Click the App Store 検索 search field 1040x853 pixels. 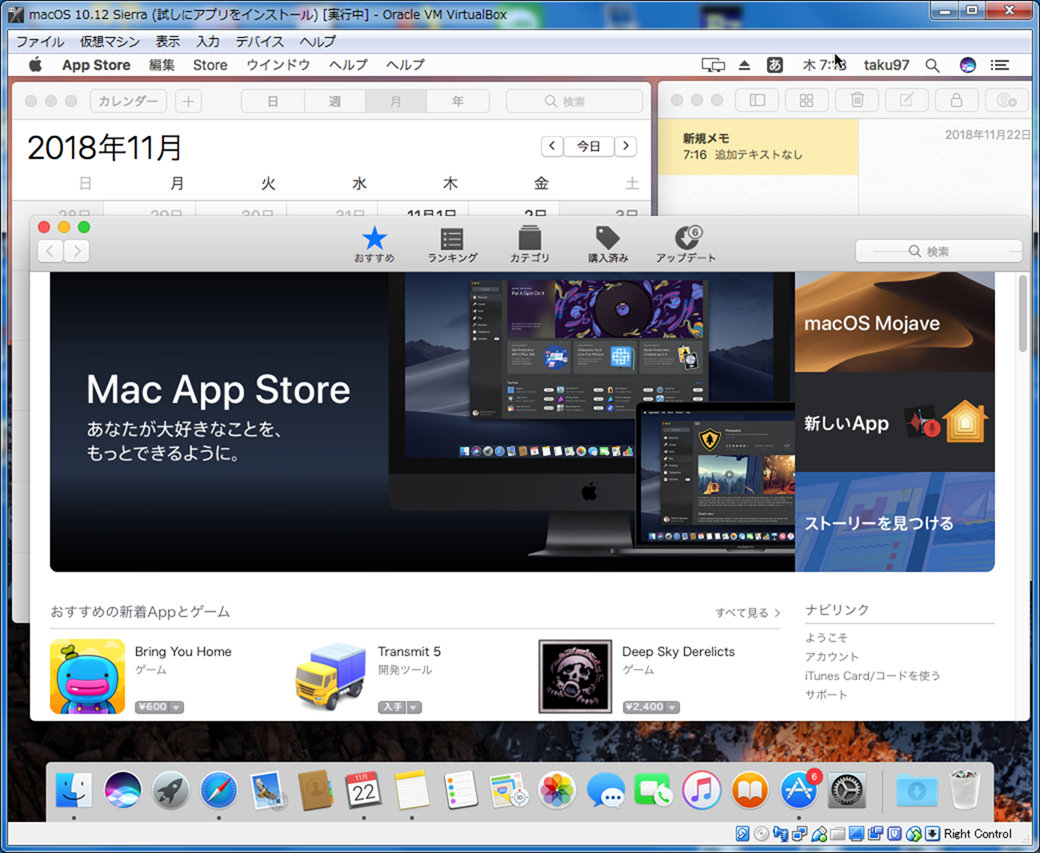[938, 251]
